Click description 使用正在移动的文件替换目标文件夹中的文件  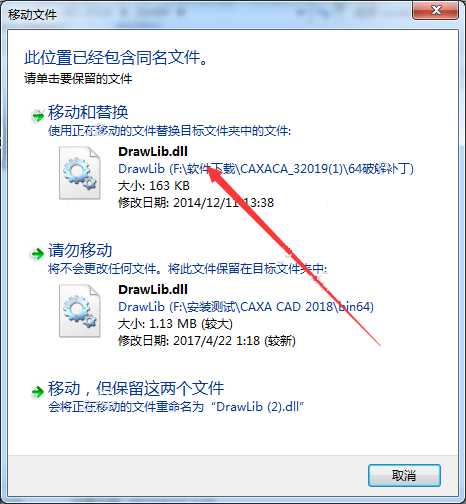[x=169, y=131]
